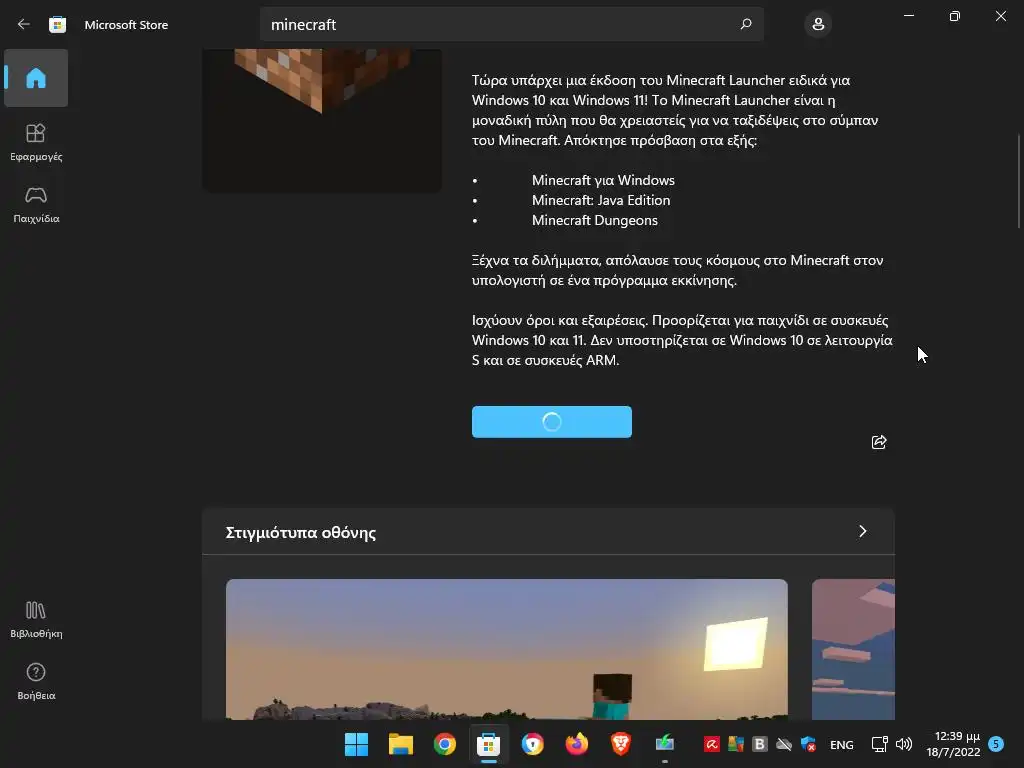Click the share icon

click(879, 442)
